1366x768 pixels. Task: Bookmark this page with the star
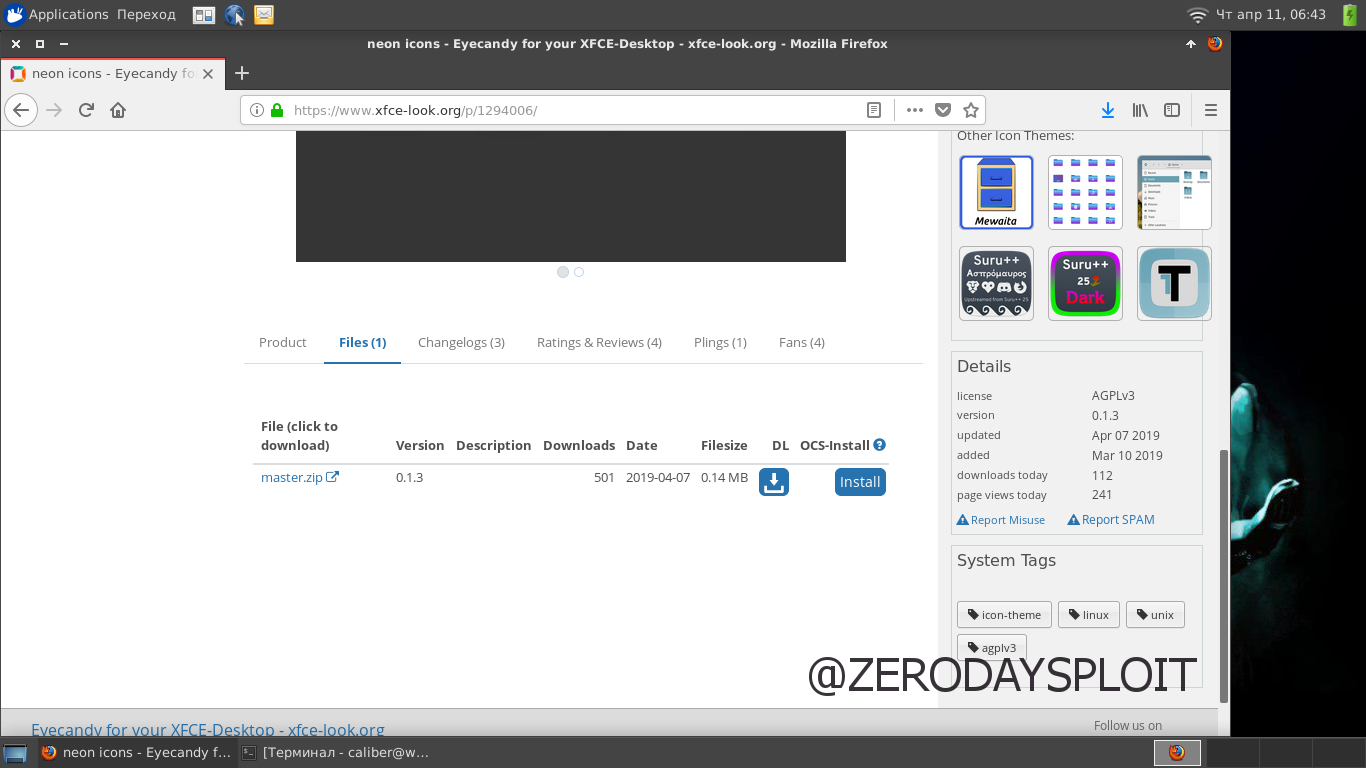tap(970, 110)
